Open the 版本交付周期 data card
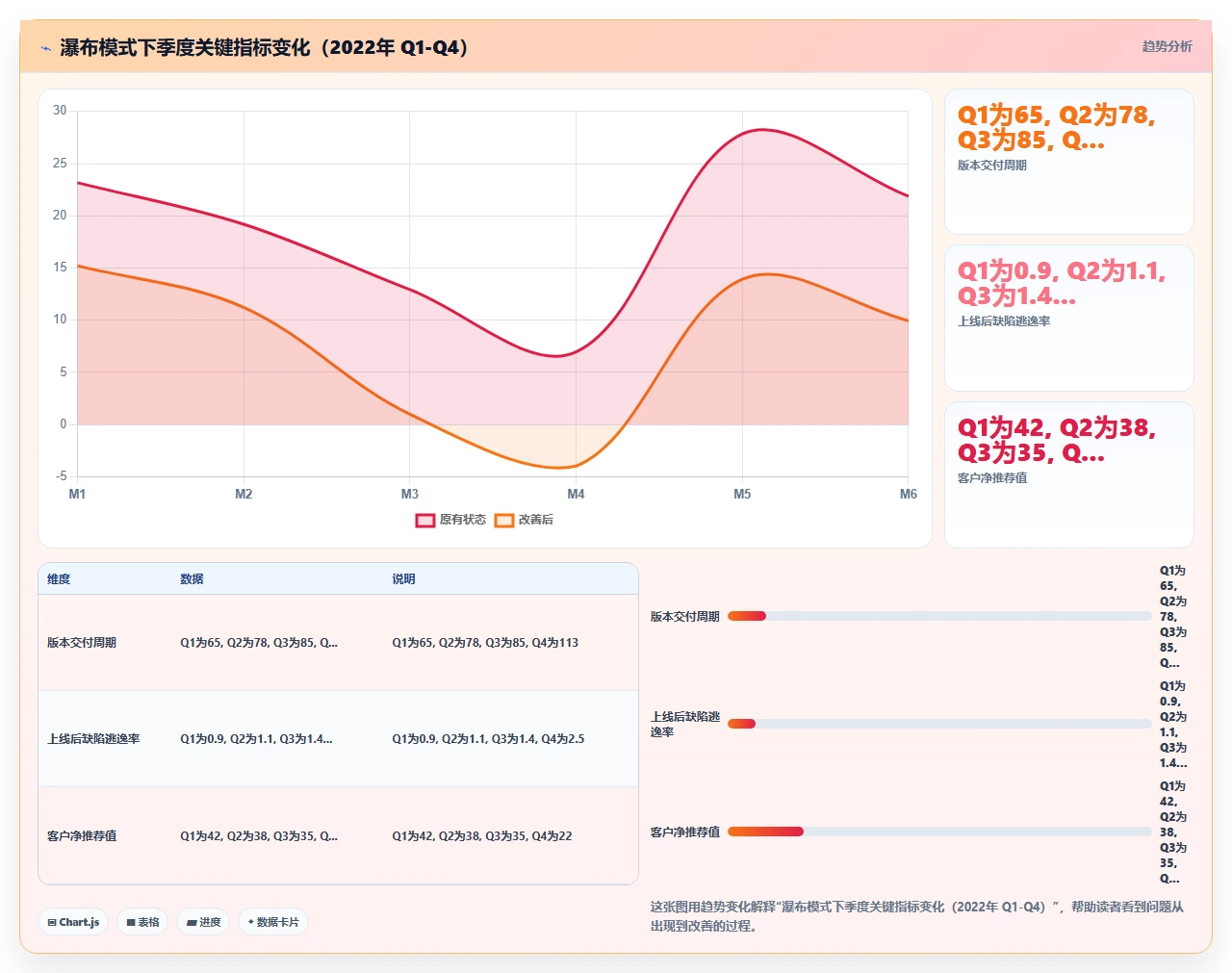 tap(1069, 162)
